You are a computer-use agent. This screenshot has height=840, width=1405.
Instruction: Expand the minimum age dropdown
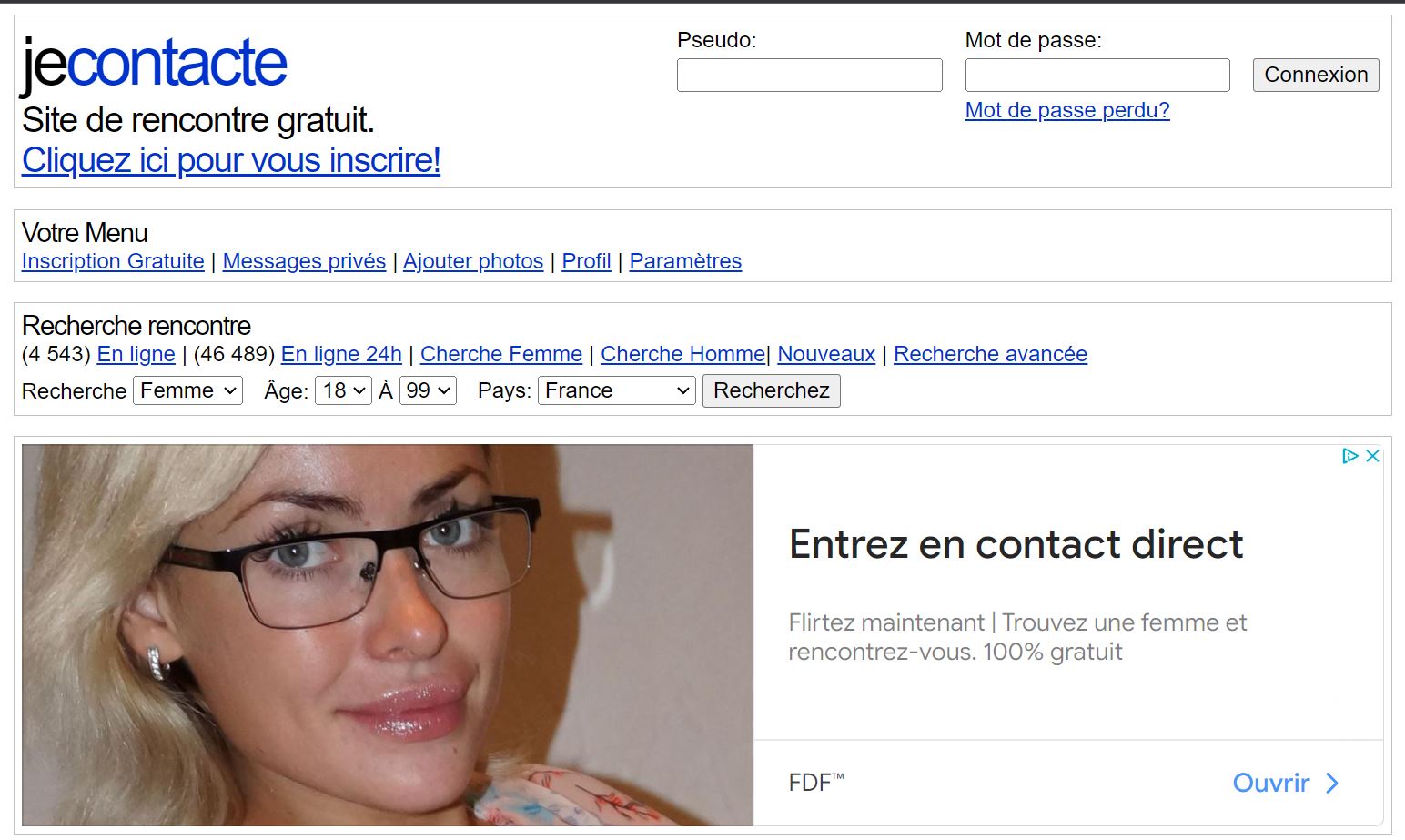(x=343, y=390)
